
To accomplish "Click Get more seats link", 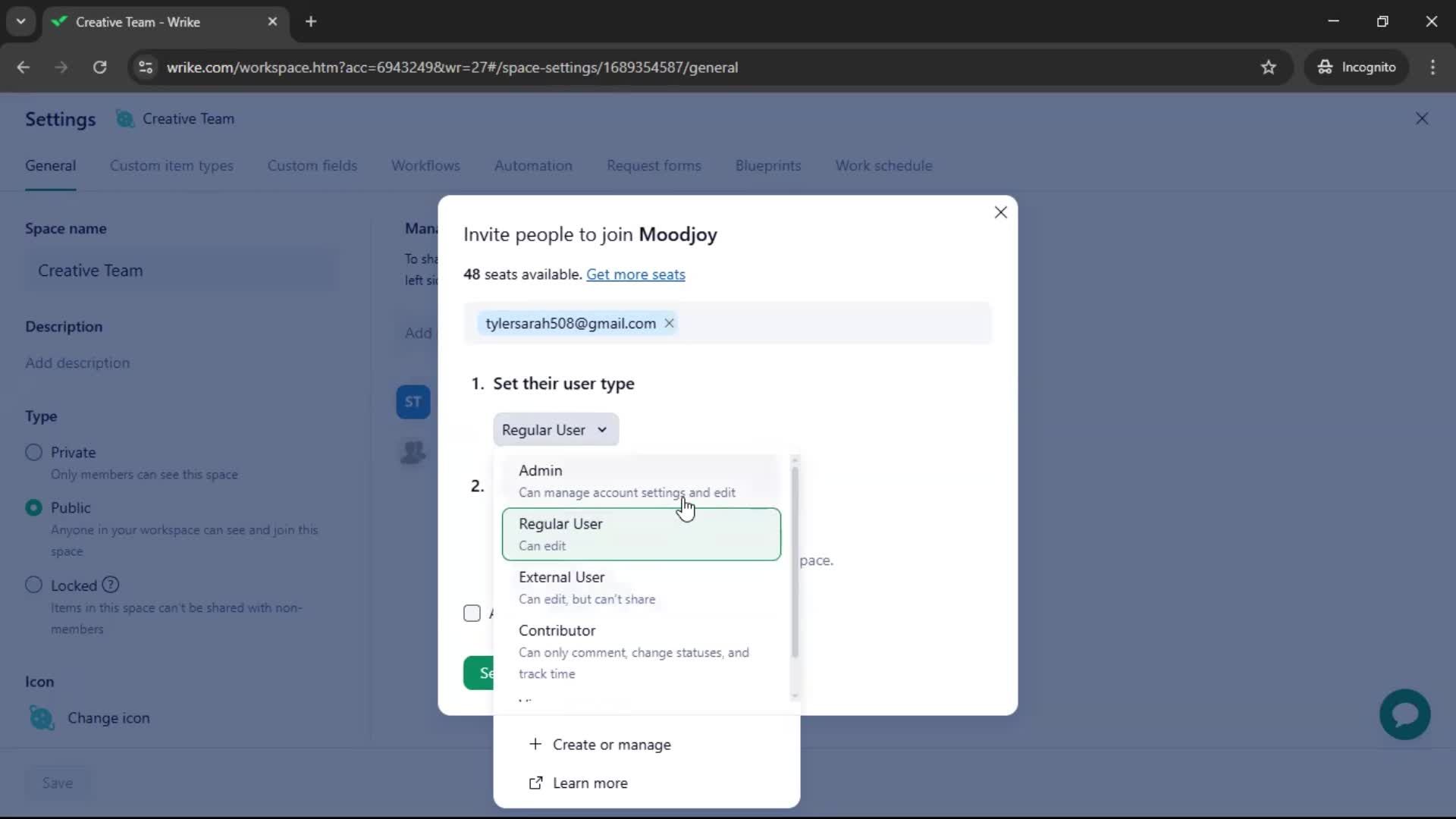I will pos(635,275).
